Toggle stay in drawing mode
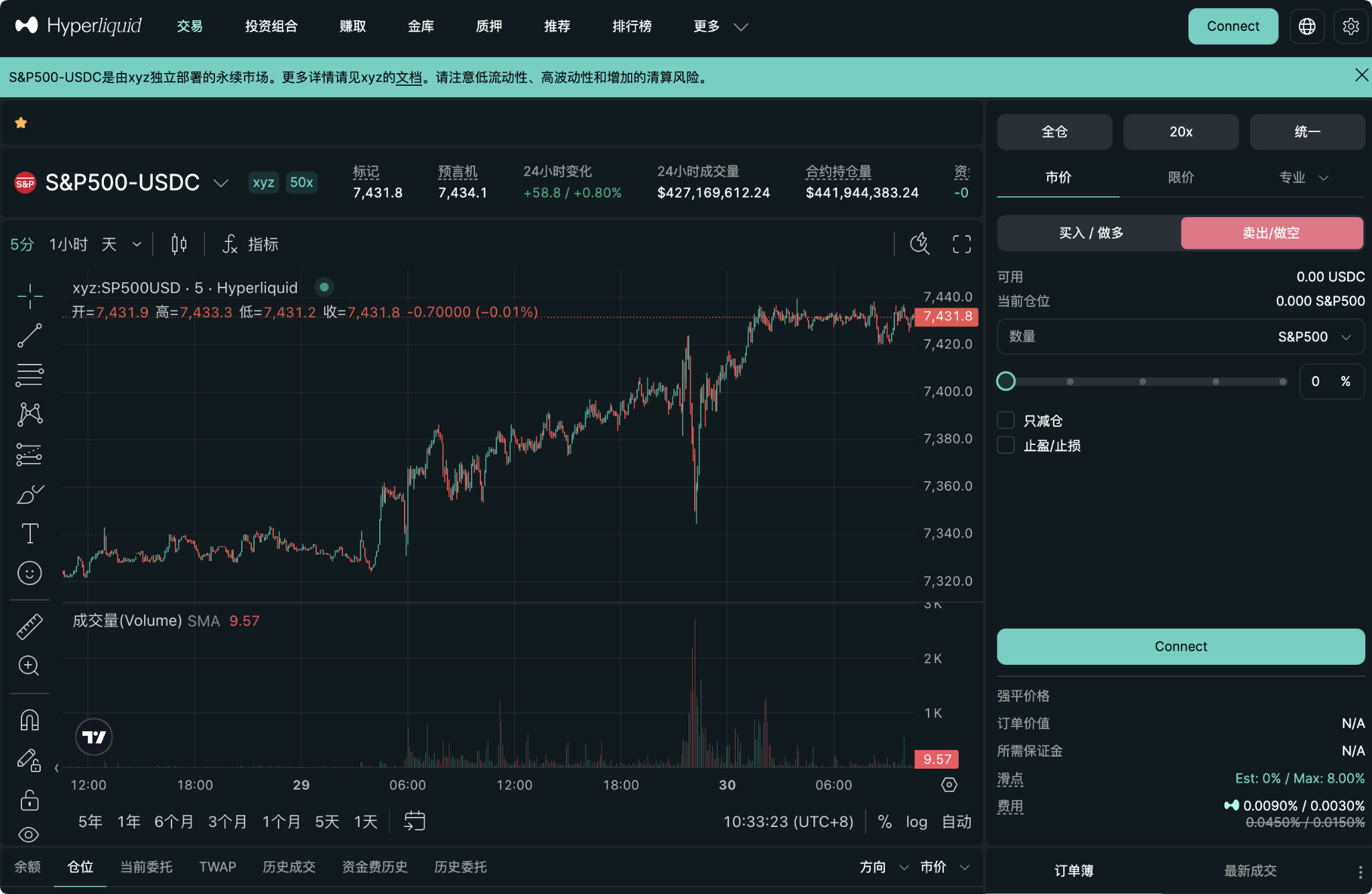The height and width of the screenshot is (894, 1372). (29, 760)
